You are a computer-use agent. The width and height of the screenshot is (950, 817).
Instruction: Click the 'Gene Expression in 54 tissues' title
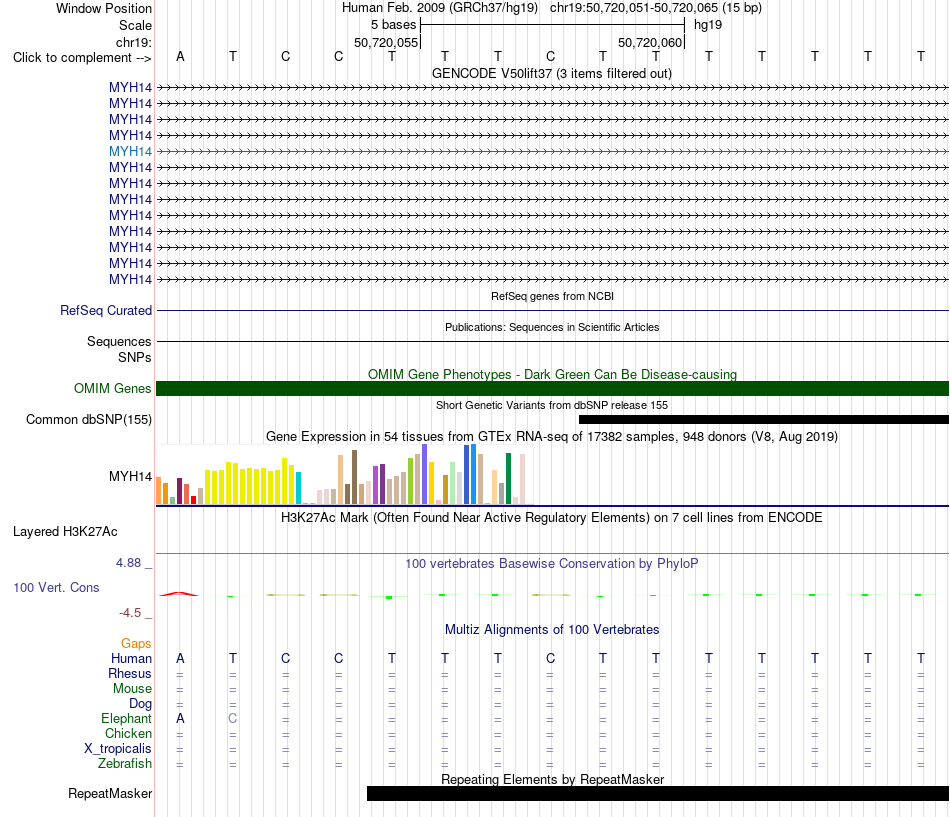[552, 436]
